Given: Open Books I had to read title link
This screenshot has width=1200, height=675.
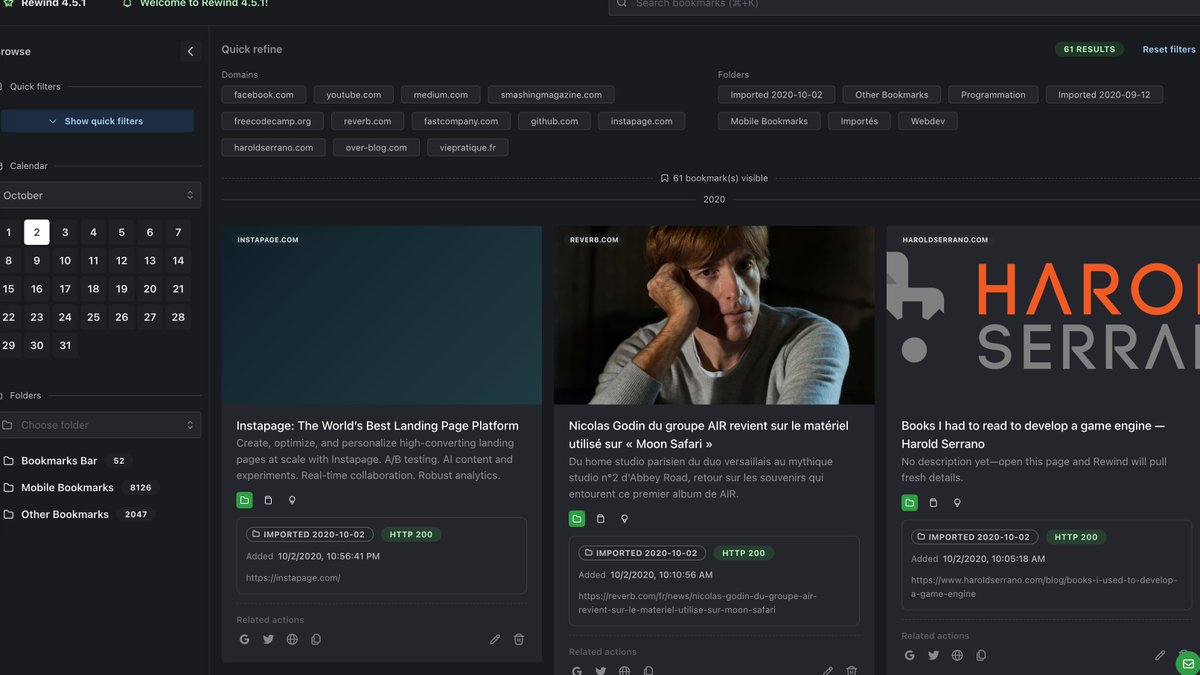Looking at the screenshot, I should coord(1033,434).
